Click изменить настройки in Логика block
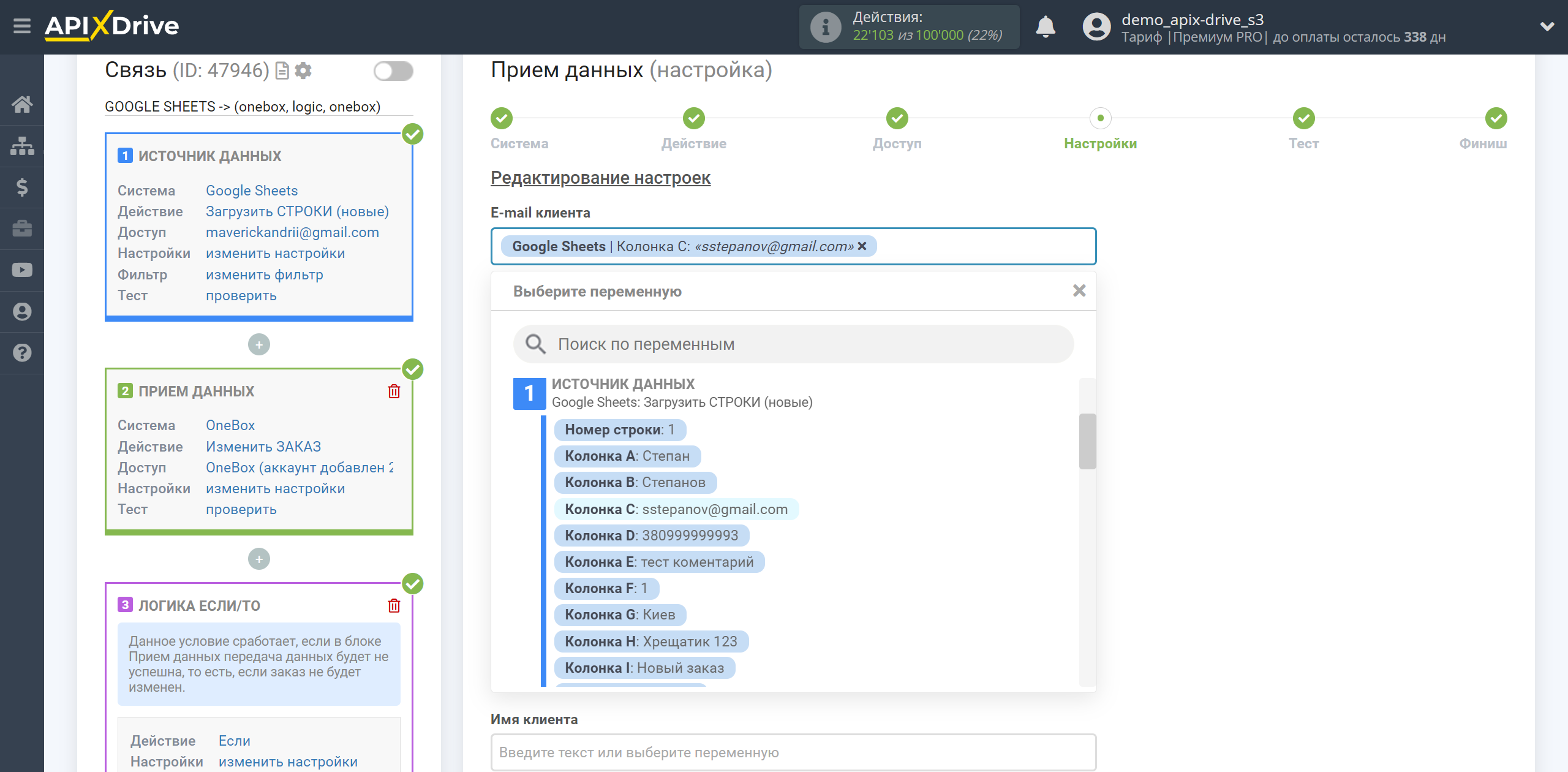The image size is (1568, 772). pyautogui.click(x=288, y=762)
